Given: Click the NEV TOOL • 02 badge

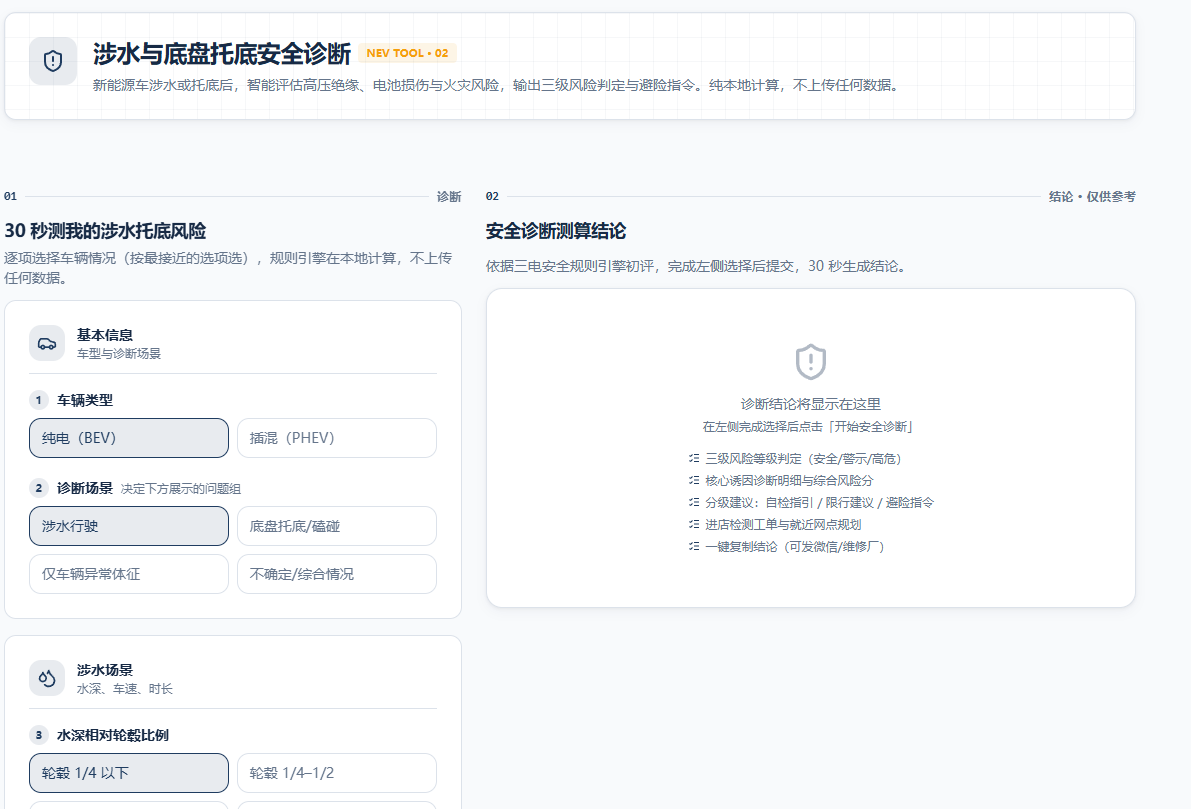Looking at the screenshot, I should 407,53.
